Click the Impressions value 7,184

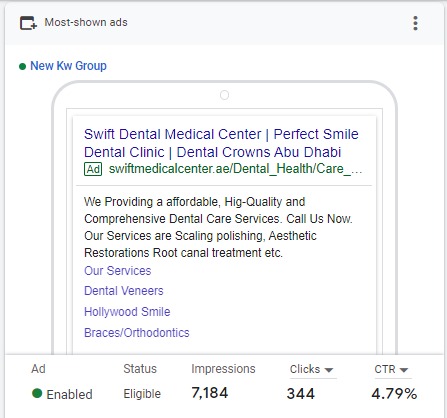210,393
